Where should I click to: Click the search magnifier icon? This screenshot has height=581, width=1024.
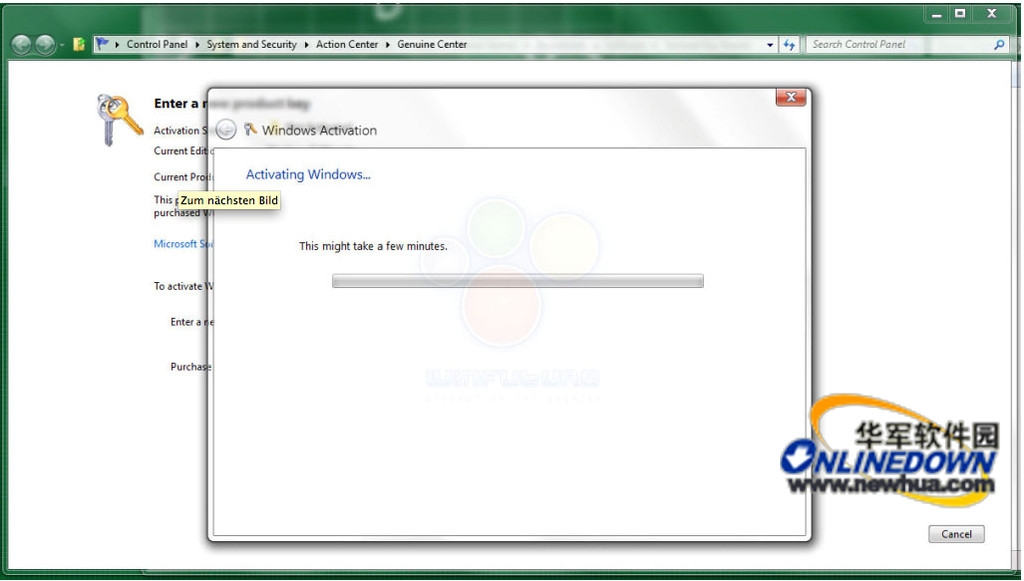[999, 44]
